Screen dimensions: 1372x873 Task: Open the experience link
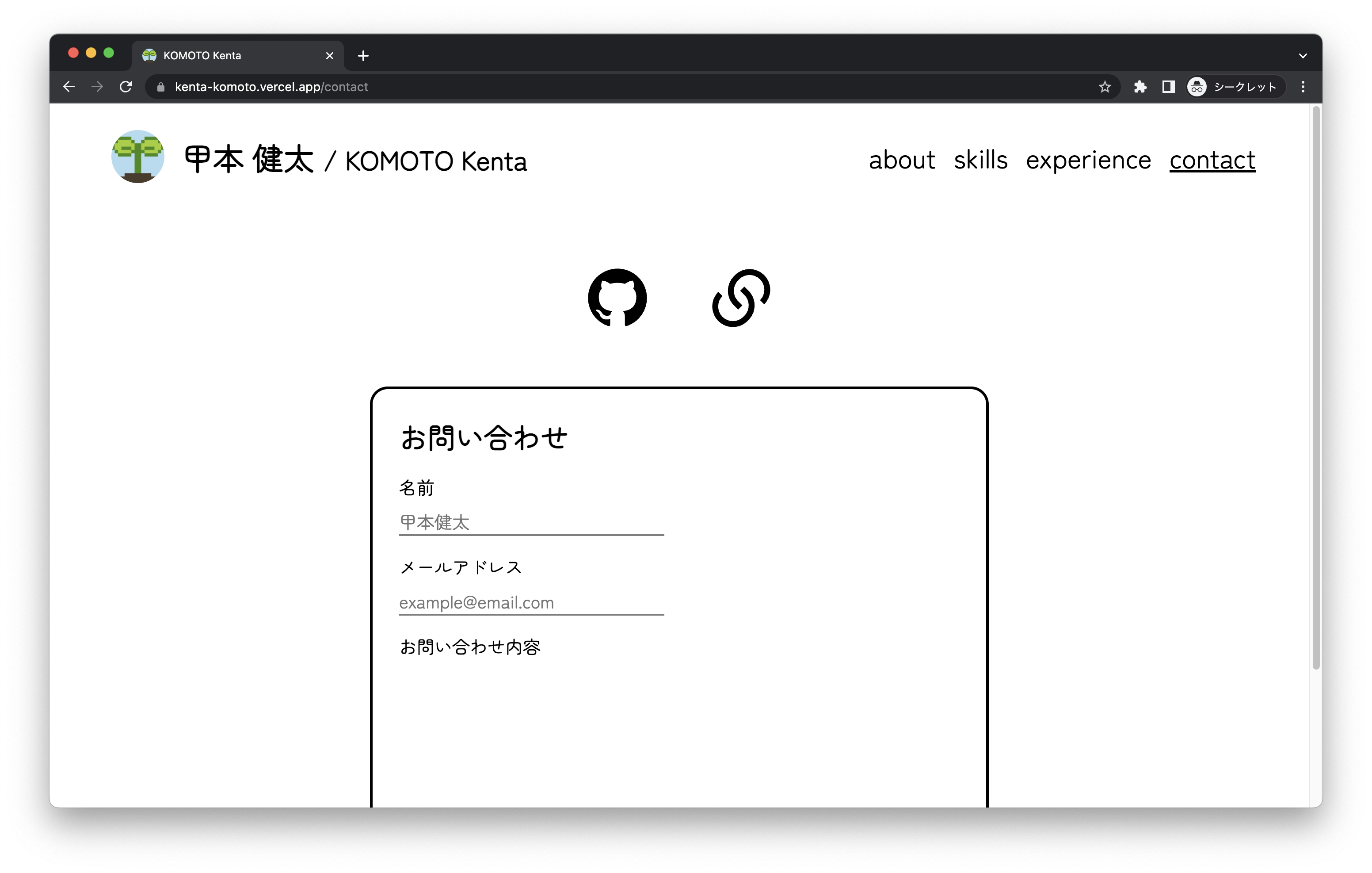tap(1088, 160)
